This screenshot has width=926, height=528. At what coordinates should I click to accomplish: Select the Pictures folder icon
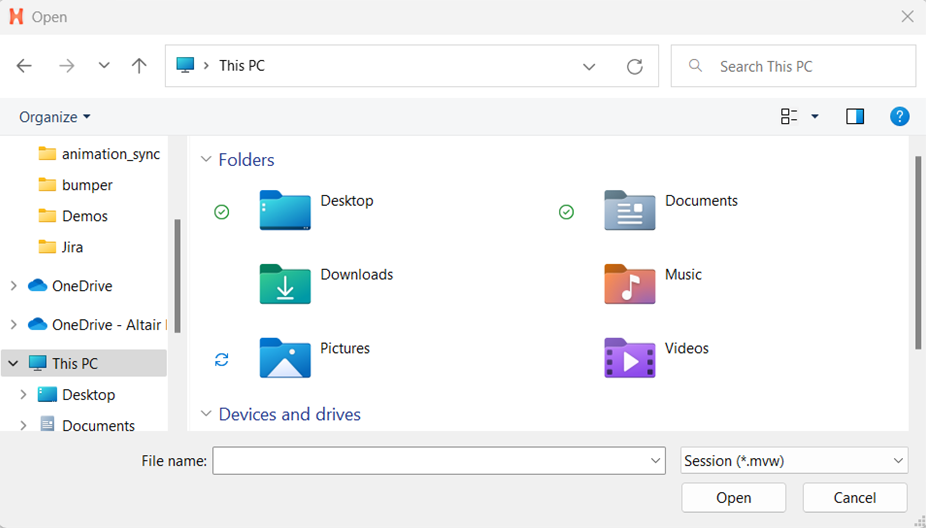click(x=285, y=358)
